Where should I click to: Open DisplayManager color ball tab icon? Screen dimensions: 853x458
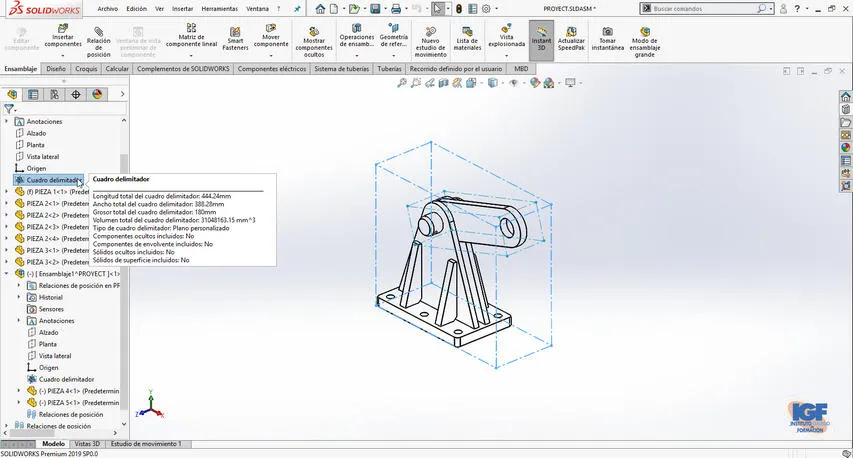pyautogui.click(x=97, y=94)
